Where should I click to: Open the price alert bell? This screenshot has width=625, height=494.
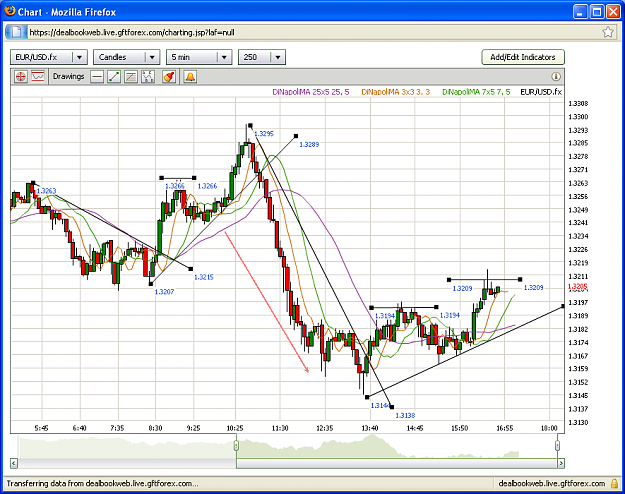pos(190,77)
